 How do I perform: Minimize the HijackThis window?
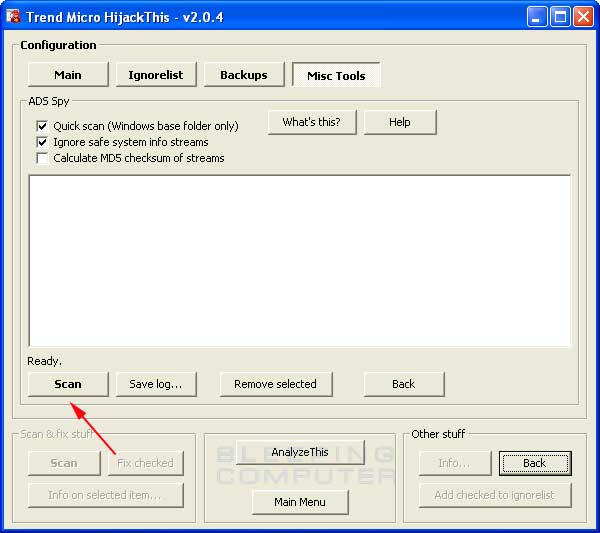[536, 17]
